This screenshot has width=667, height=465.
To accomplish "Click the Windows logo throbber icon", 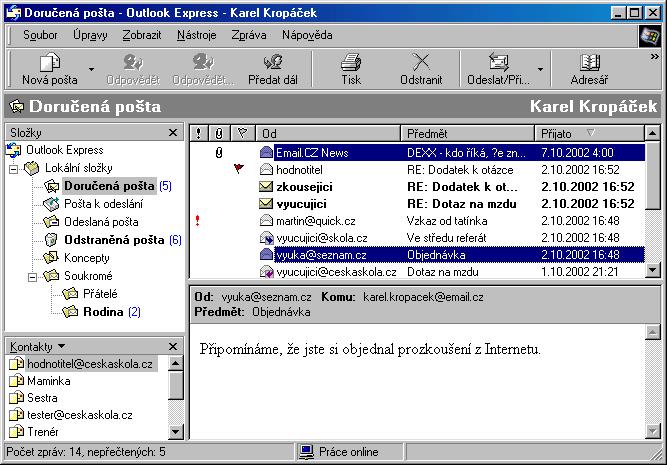I will 649,36.
